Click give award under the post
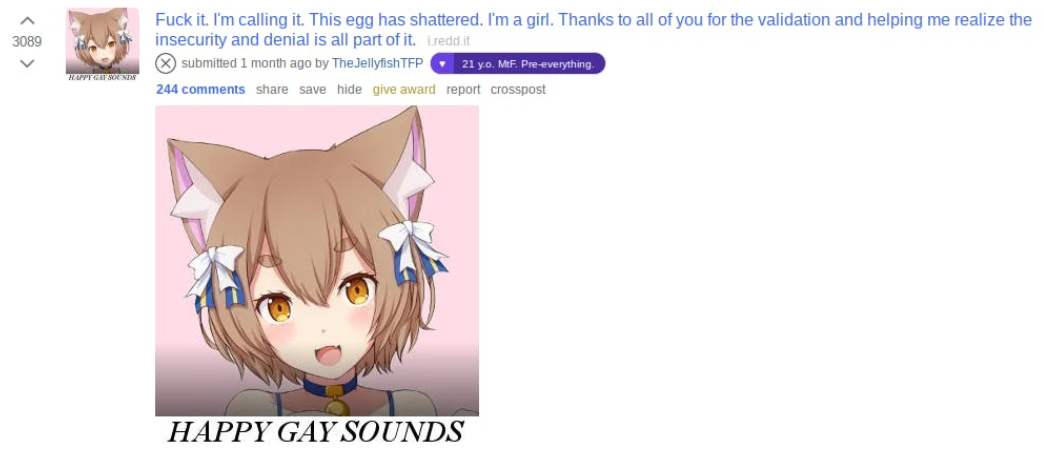1044x454 pixels. point(404,89)
